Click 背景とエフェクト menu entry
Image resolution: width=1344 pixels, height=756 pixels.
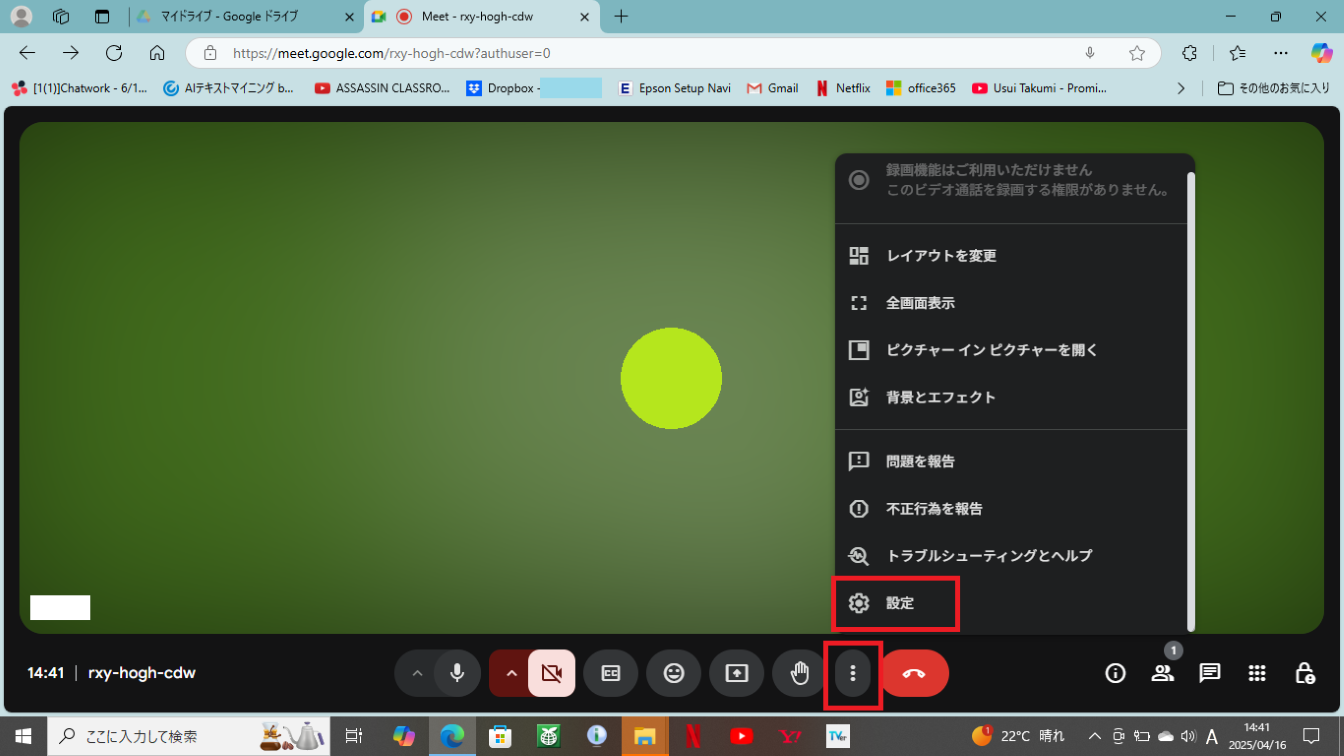[941, 397]
